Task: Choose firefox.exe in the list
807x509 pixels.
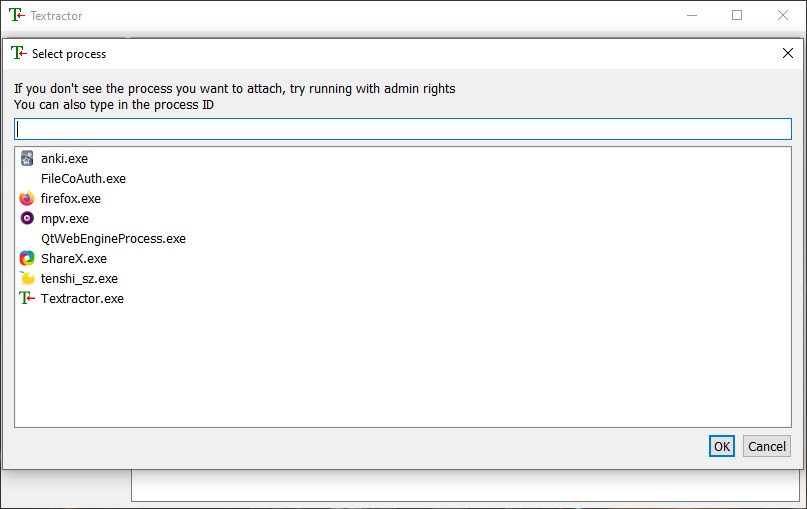Action: click(x=71, y=199)
